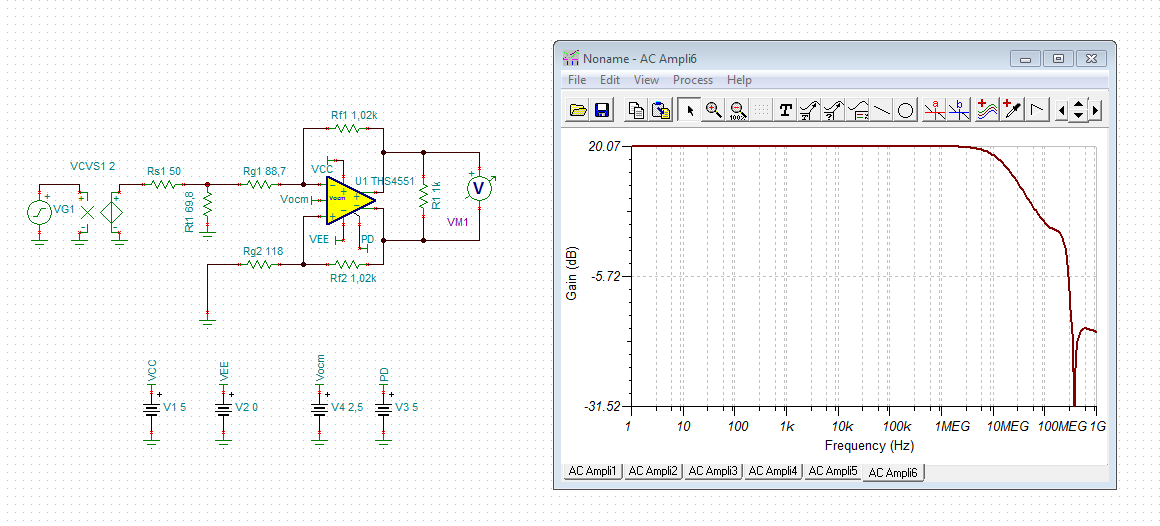The width and height of the screenshot is (1160, 526).
Task: Click the 'Frequency (Hz)' axis label
Action: pyautogui.click(x=869, y=446)
